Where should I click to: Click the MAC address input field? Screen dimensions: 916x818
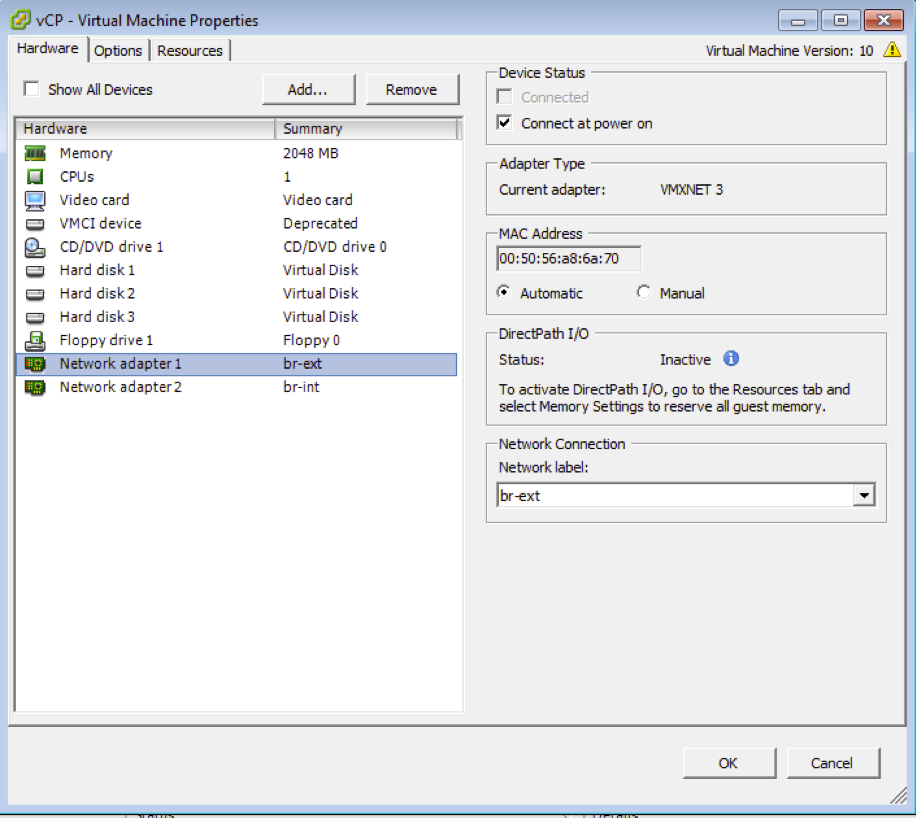pos(569,258)
